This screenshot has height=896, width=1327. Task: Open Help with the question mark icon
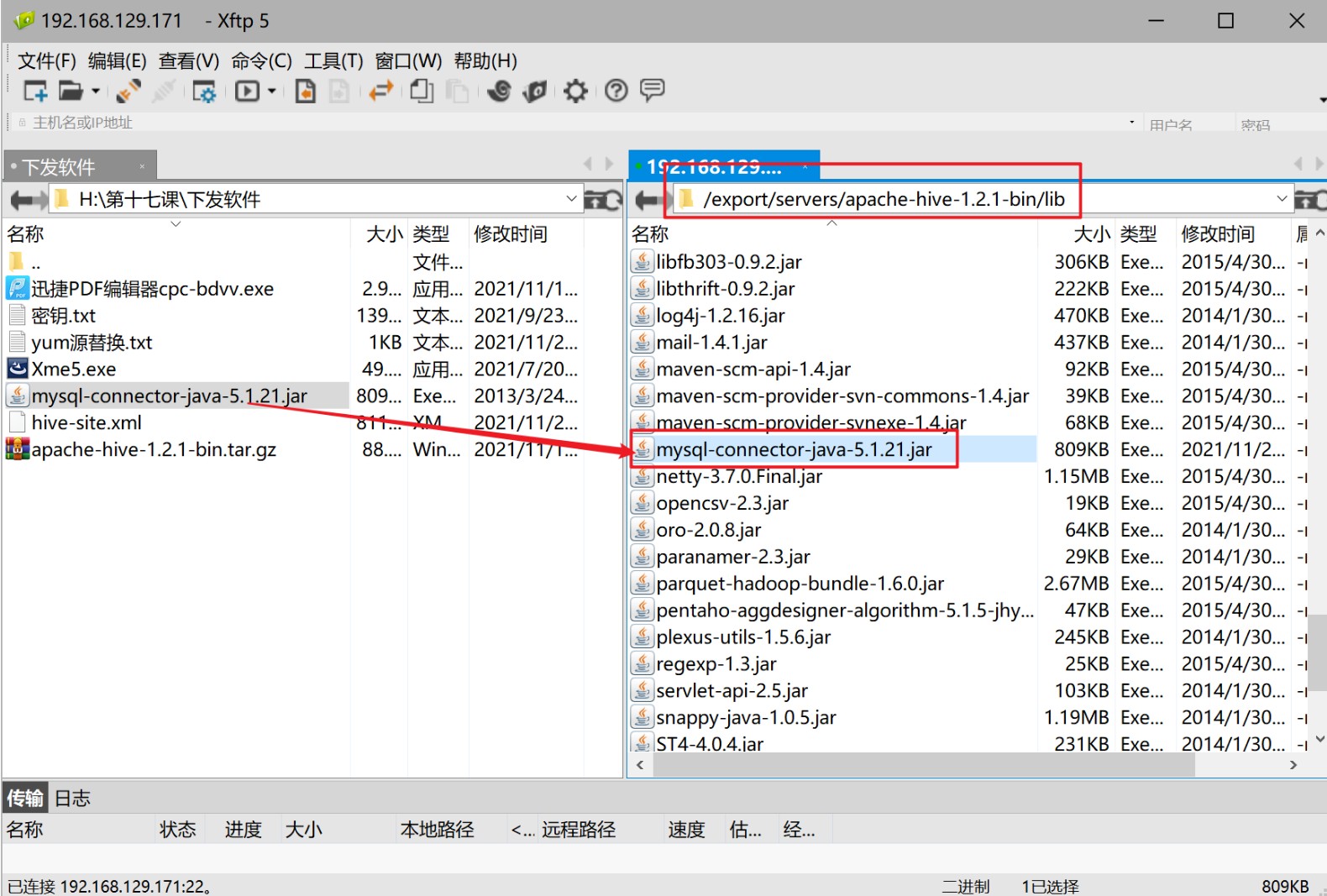coord(616,91)
